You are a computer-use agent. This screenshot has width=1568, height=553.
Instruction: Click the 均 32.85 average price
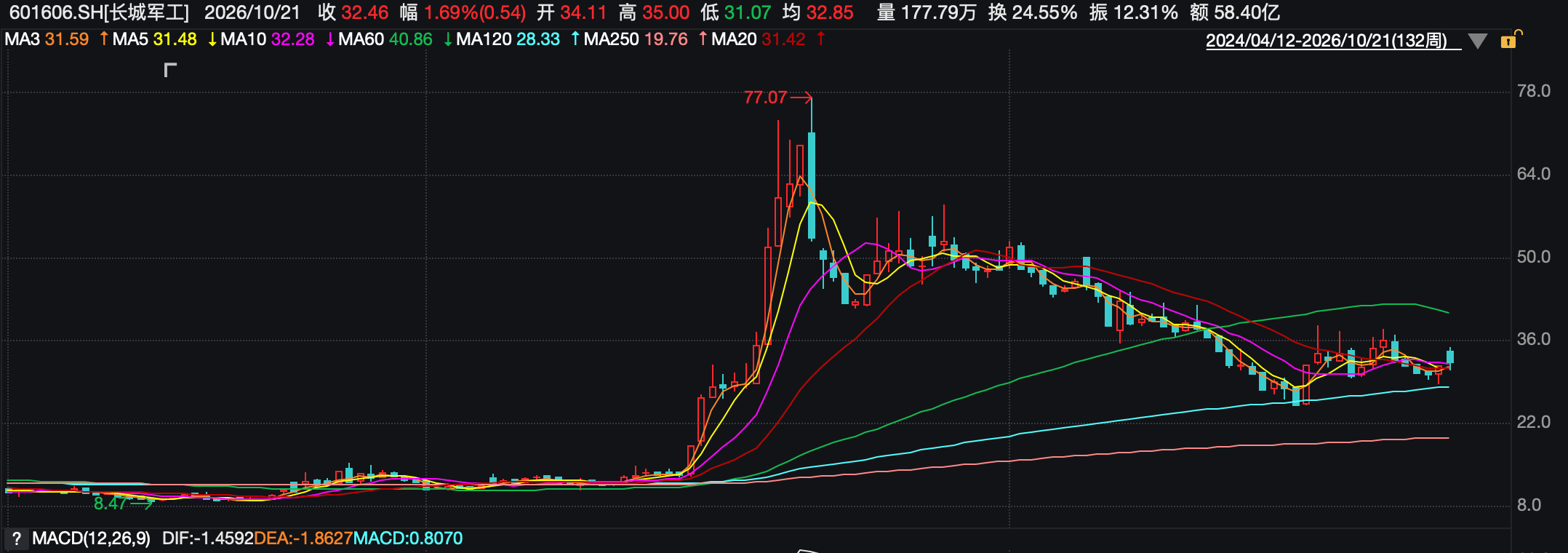pos(818,12)
